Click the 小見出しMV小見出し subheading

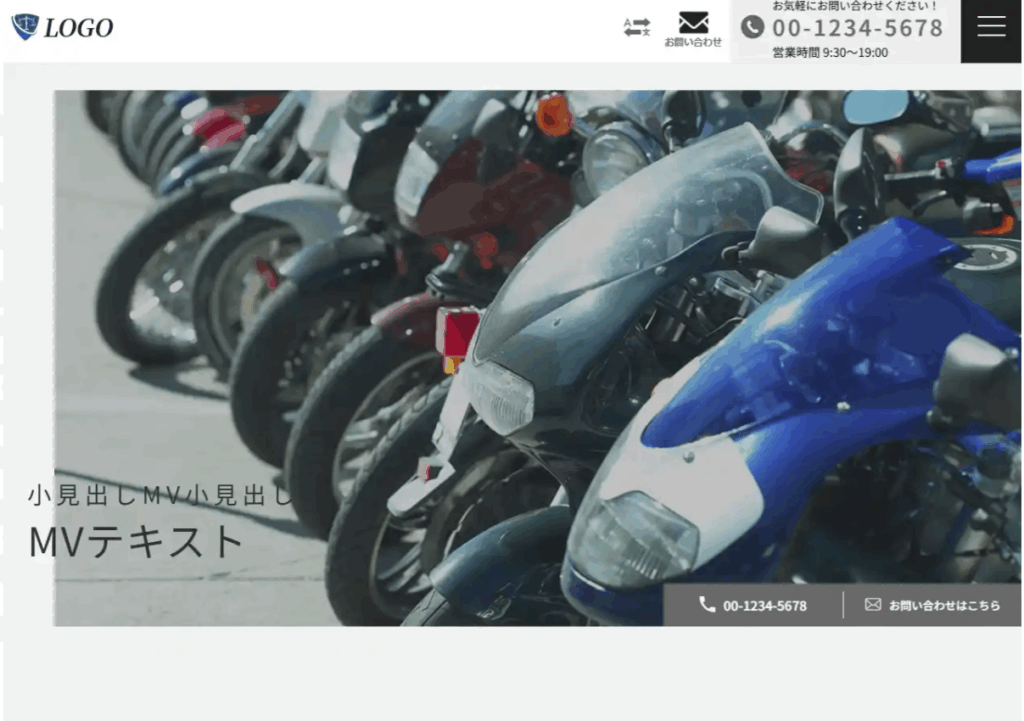click(160, 494)
